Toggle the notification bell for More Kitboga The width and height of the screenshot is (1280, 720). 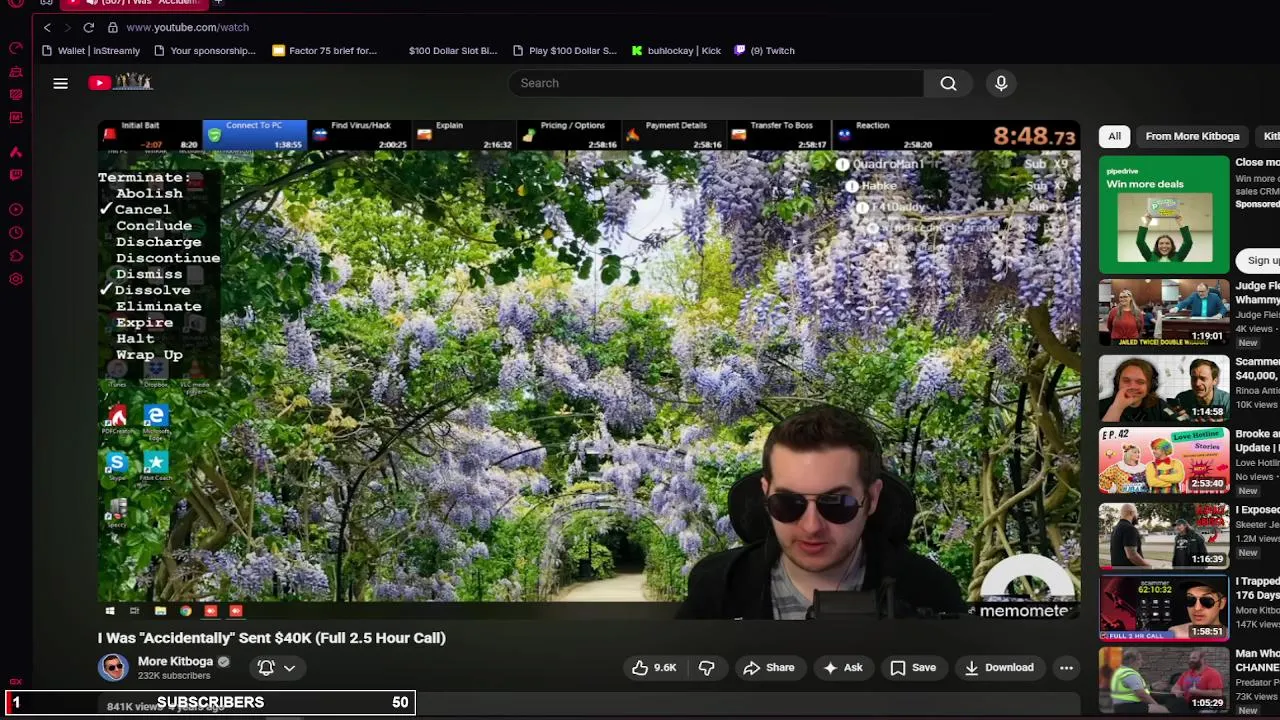pyautogui.click(x=266, y=668)
